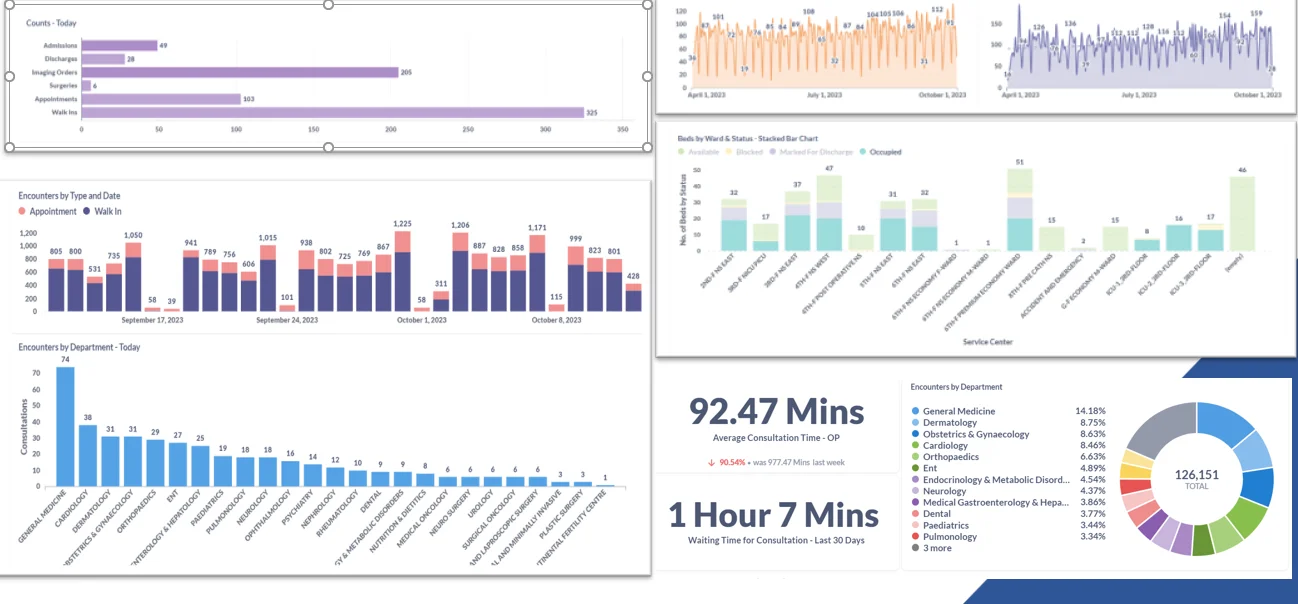Click the General Medicine bar showing 74
Screen dimensions: 1298x604
(x=65, y=426)
